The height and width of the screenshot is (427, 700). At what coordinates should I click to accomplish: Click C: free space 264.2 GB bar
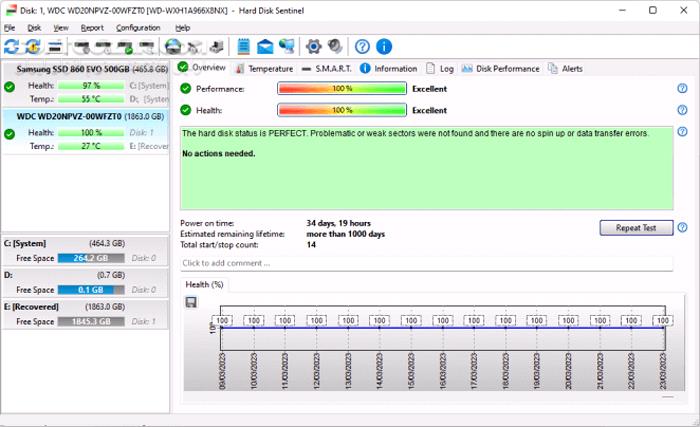pyautogui.click(x=91, y=258)
